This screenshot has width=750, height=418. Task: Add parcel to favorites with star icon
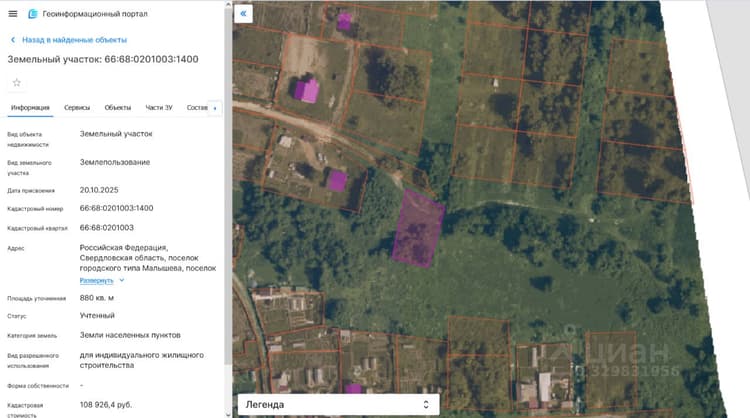point(17,83)
